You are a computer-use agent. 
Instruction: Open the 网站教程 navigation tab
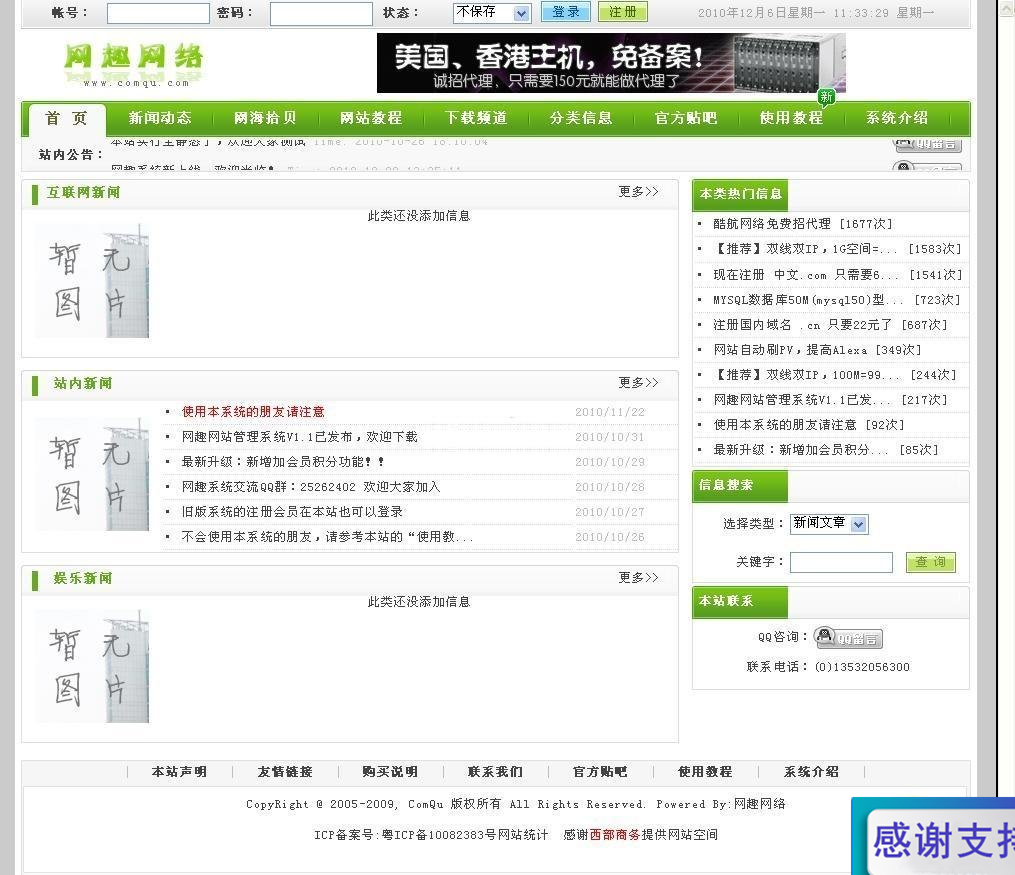point(371,118)
